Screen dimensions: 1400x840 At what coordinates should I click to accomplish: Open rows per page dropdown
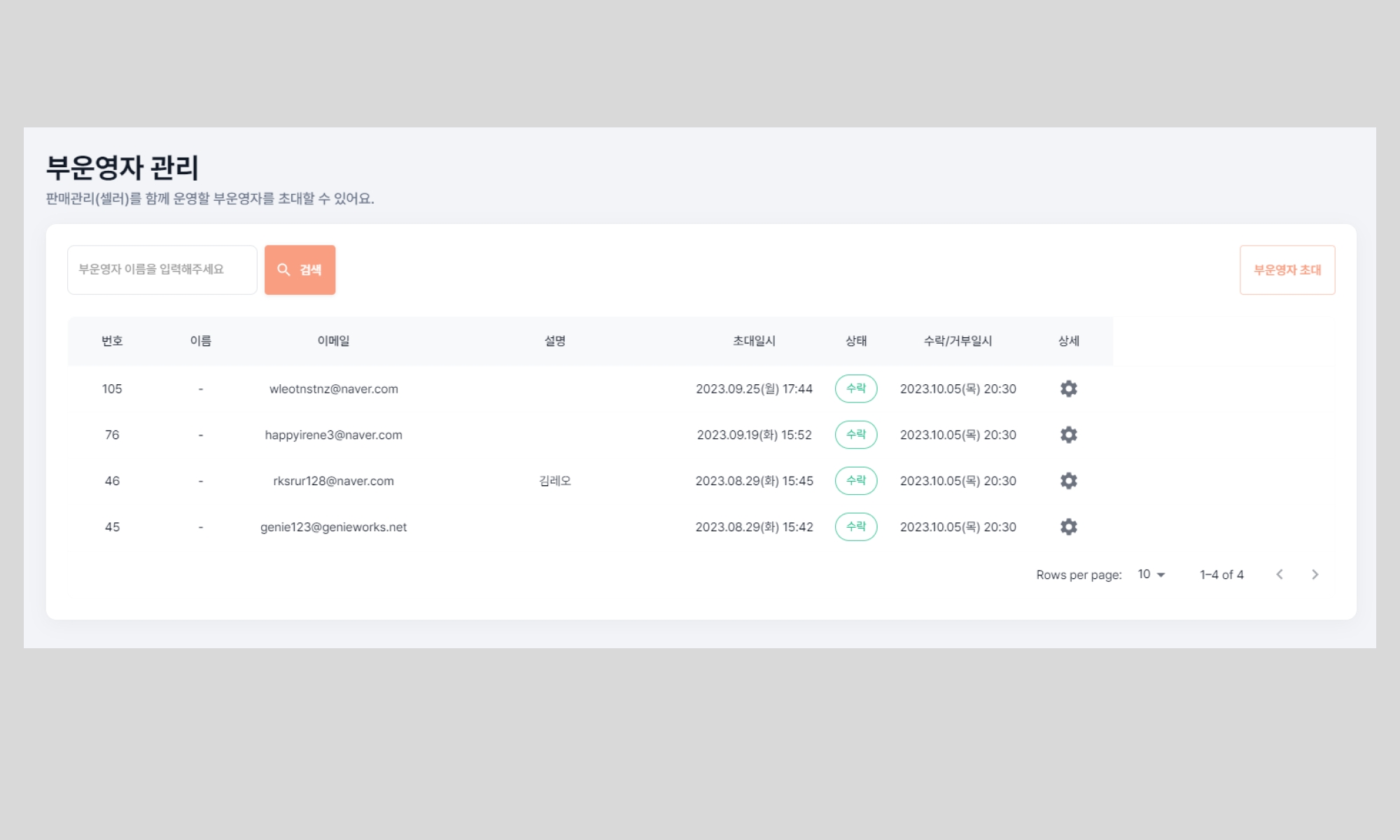(1151, 574)
